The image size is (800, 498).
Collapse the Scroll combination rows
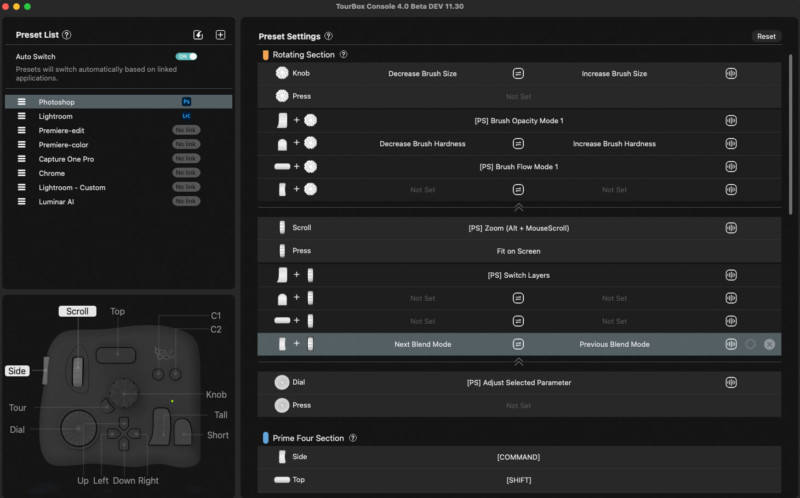[518, 362]
